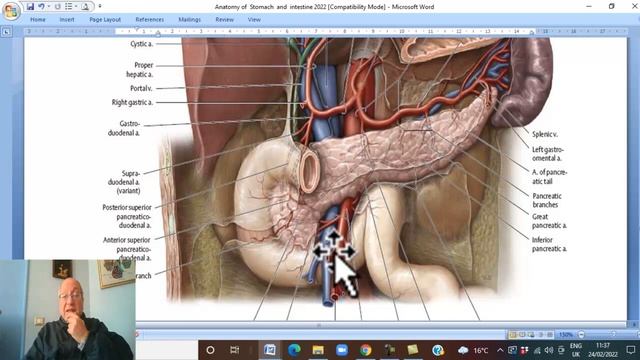Open the Review tab
This screenshot has height=360, width=640.
click(x=224, y=20)
